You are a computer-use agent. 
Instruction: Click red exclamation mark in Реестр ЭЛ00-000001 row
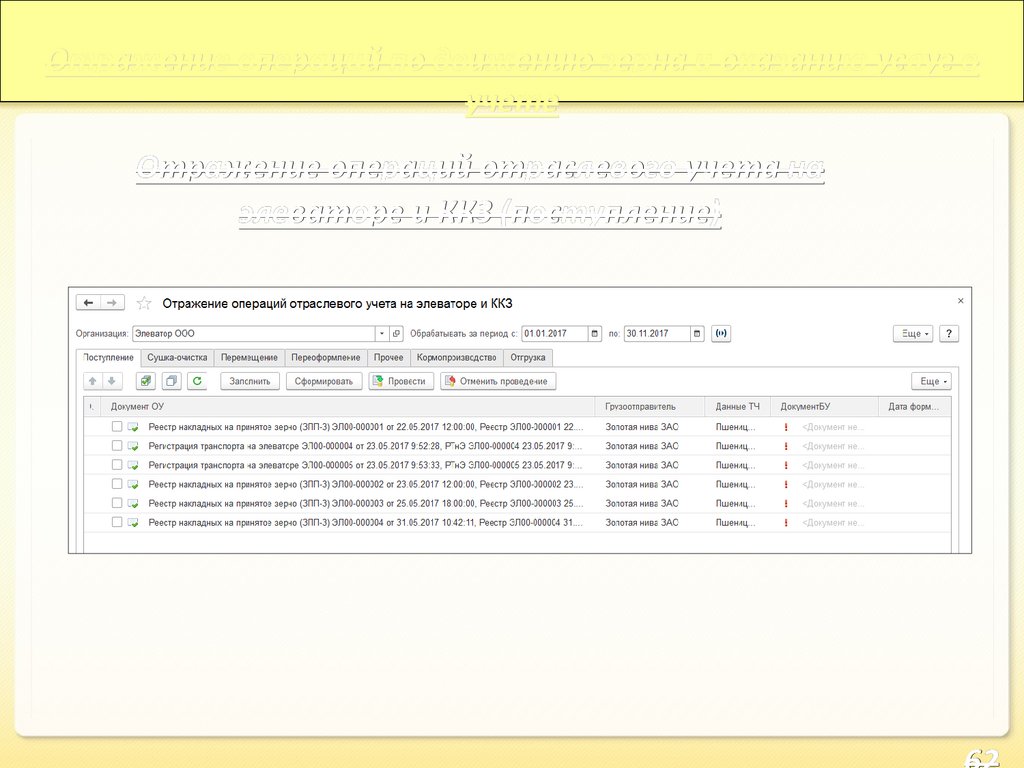click(786, 427)
